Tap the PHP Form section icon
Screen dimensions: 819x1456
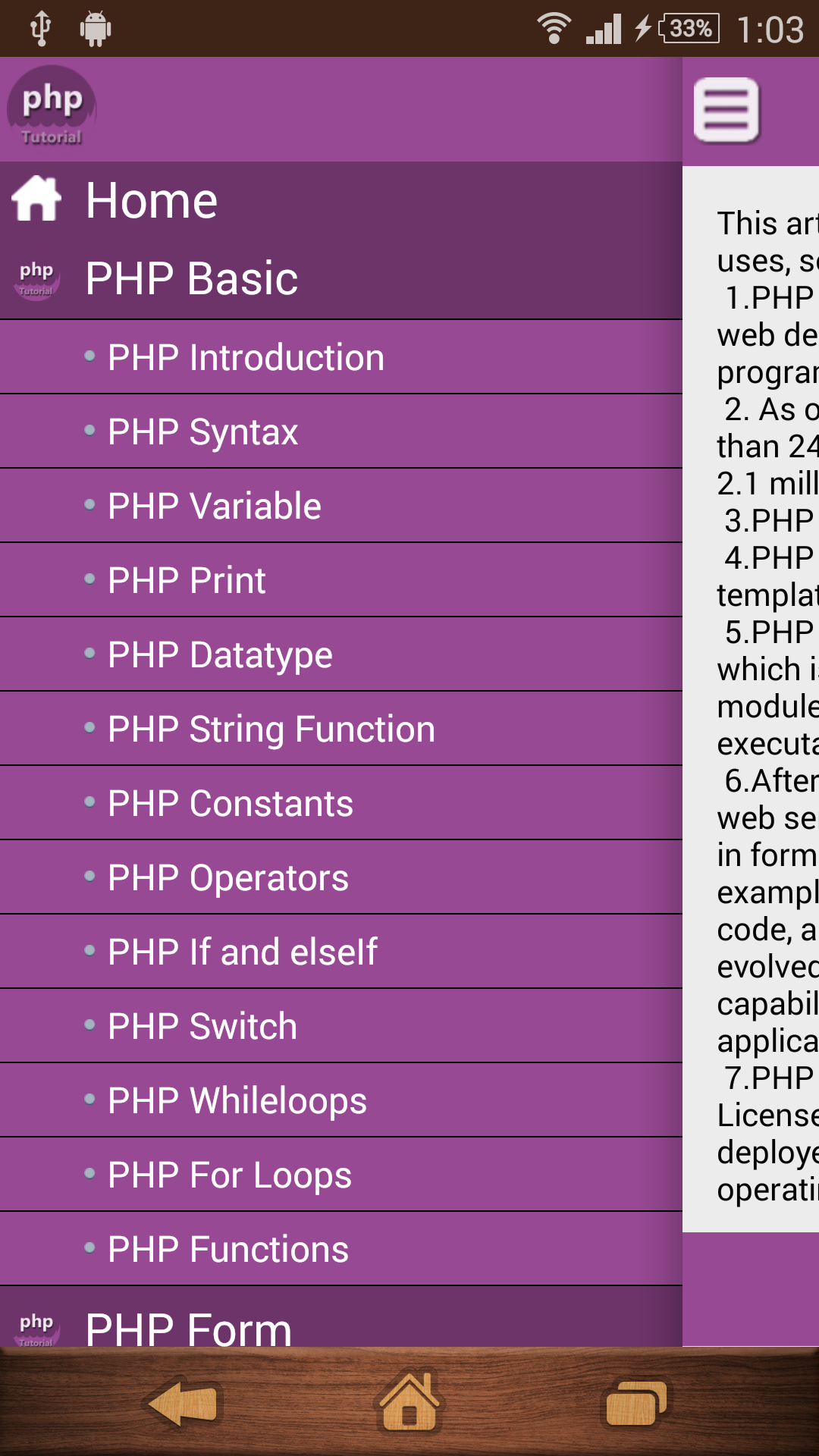pyautogui.click(x=36, y=1327)
